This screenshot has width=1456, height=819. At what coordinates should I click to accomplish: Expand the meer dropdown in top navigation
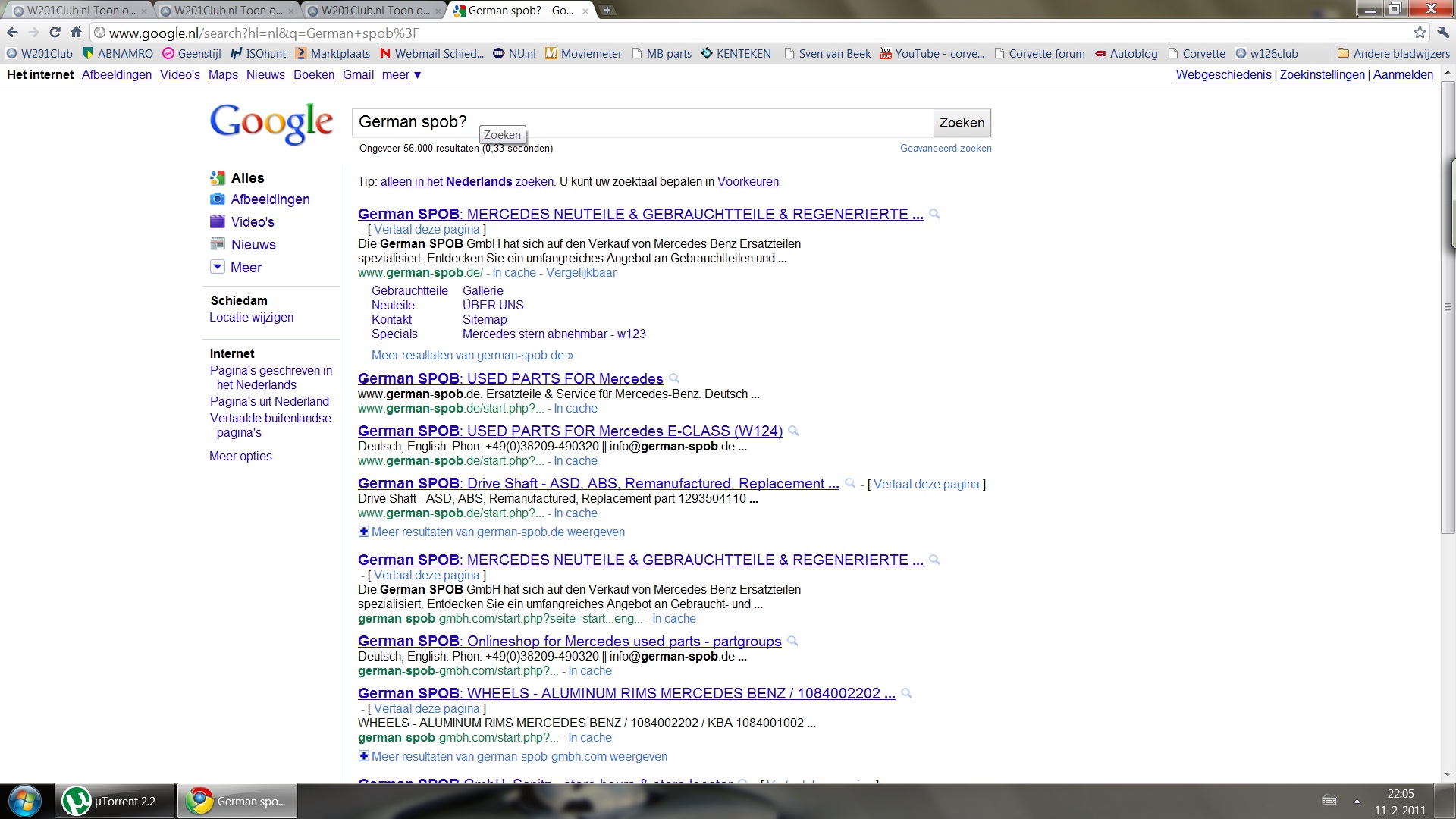tap(401, 74)
